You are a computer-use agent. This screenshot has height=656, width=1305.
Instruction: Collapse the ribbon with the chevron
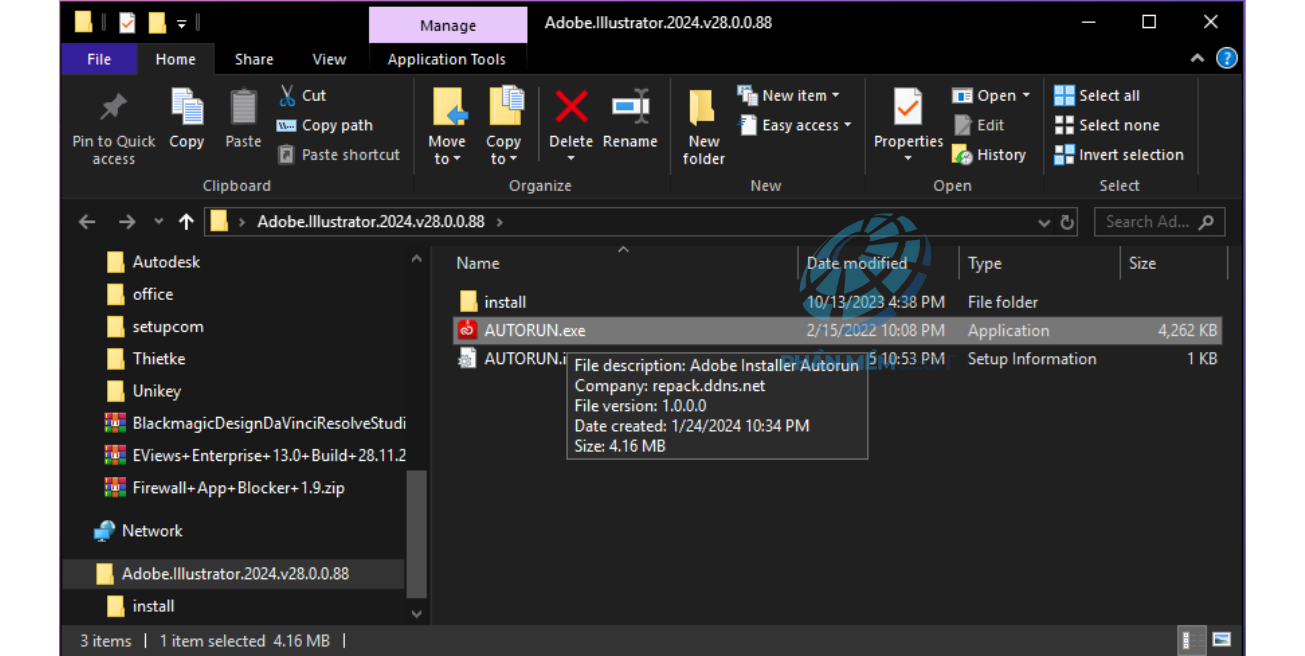pyautogui.click(x=1197, y=59)
